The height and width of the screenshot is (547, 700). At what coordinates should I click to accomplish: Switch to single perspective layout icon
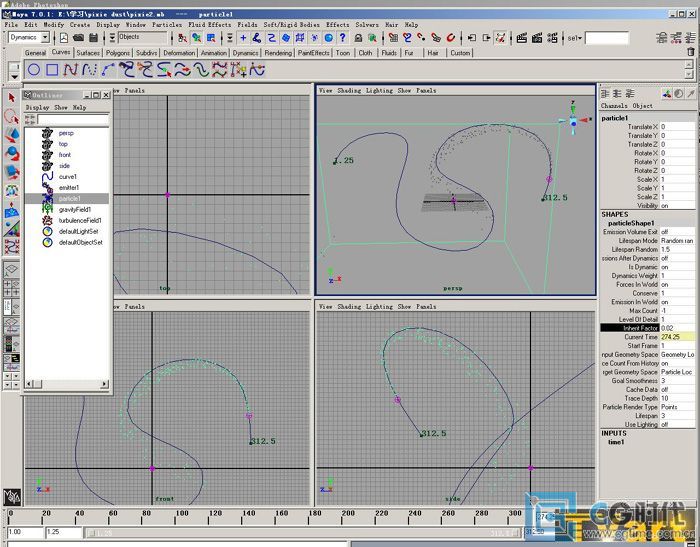point(12,269)
